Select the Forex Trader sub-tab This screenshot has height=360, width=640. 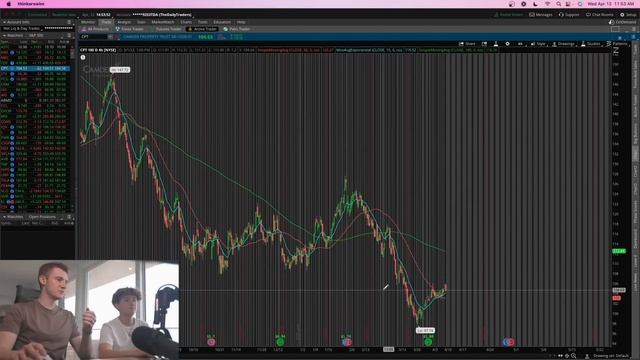(x=129, y=29)
